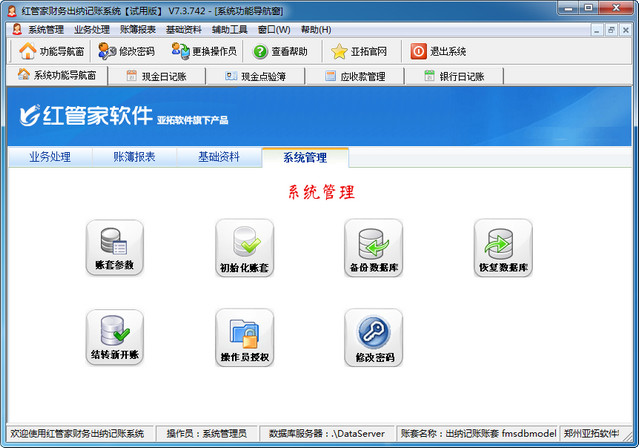Screen dimensions: 639x448
Task: Open 现金日记账 shortcut tab
Action: click(x=156, y=76)
